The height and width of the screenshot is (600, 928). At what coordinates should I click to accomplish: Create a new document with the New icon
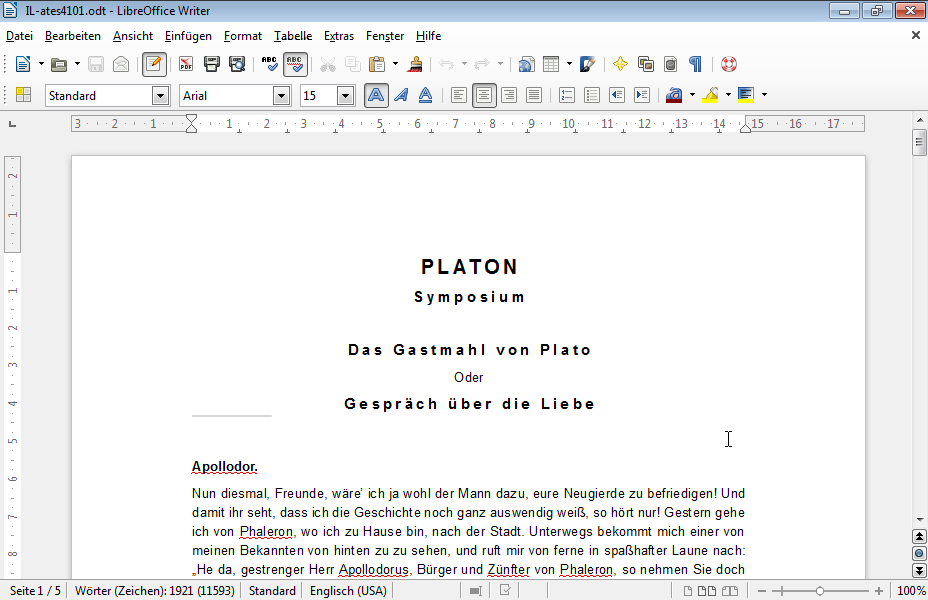point(22,64)
